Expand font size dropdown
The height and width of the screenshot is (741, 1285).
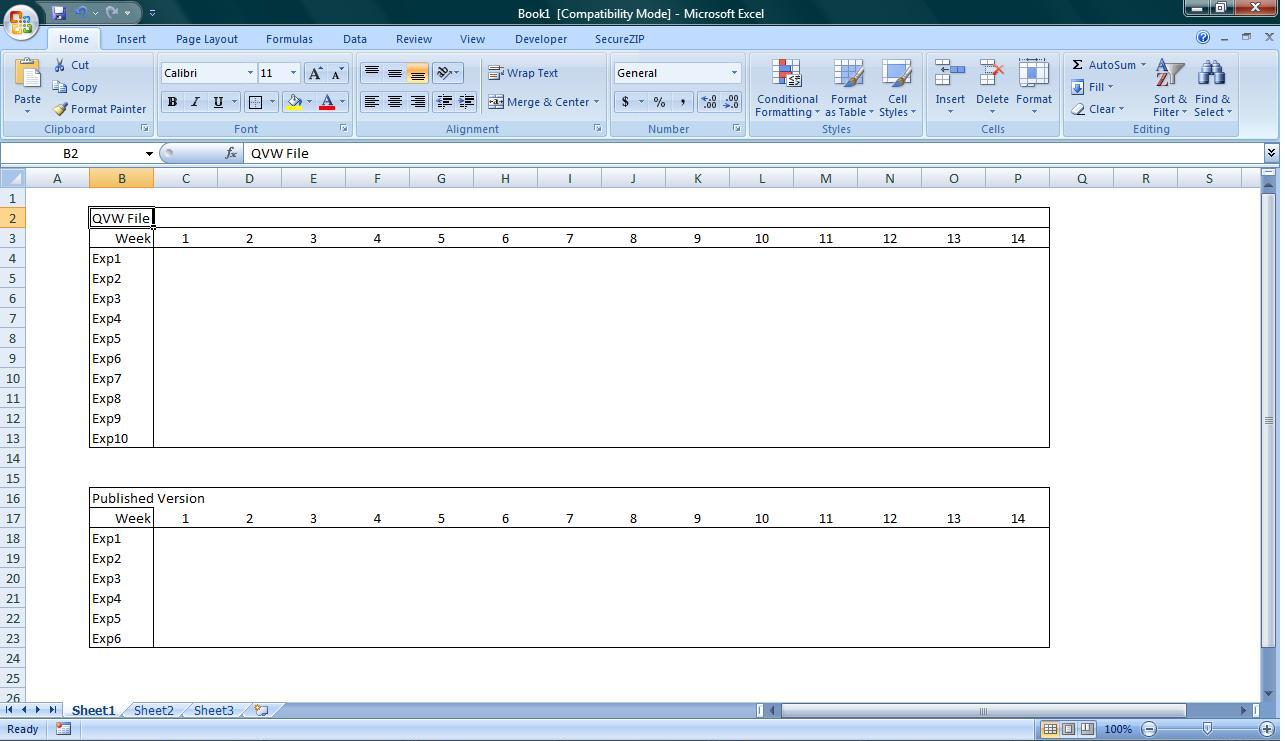(293, 73)
